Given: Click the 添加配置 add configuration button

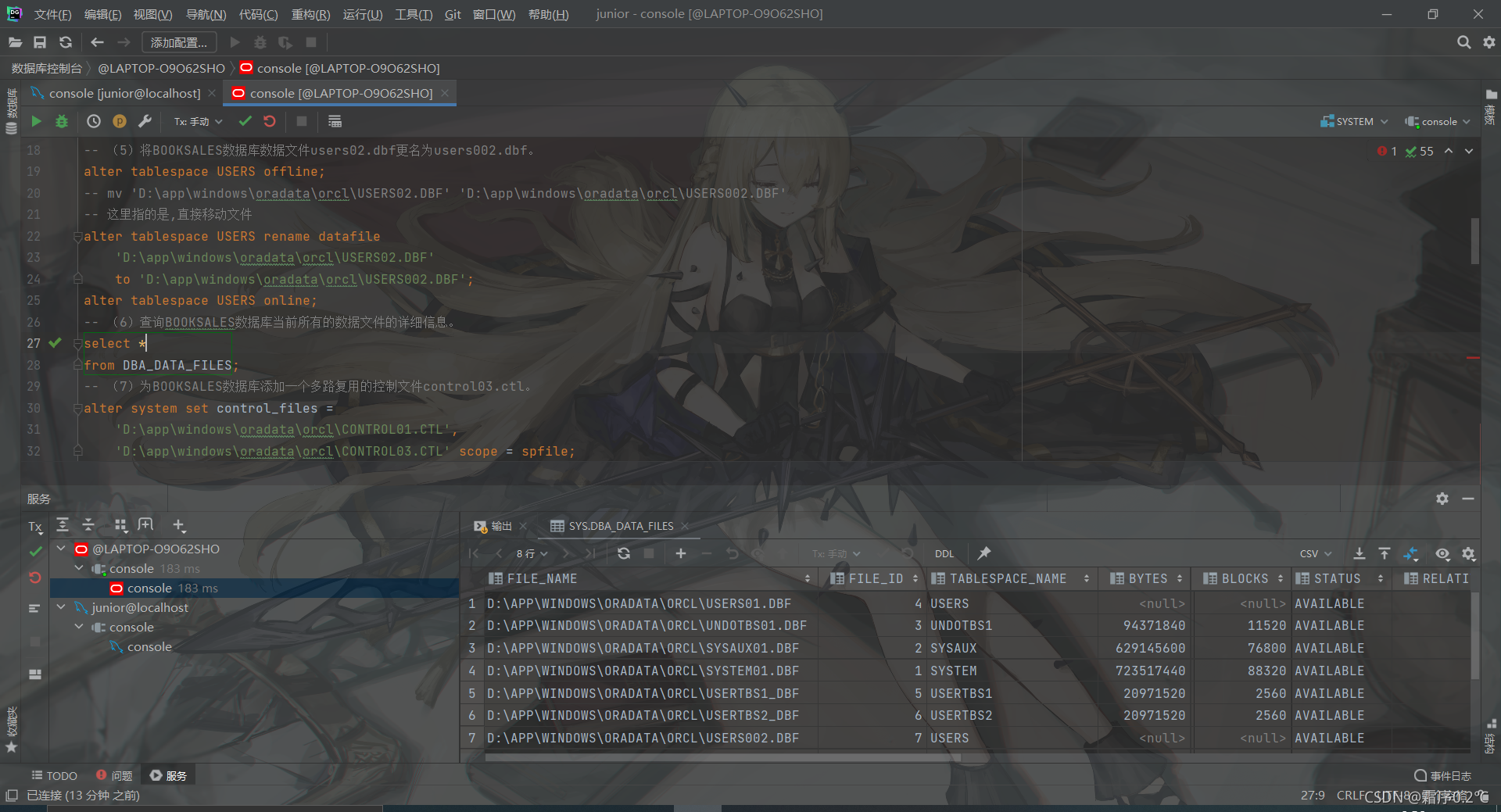Looking at the screenshot, I should point(178,42).
